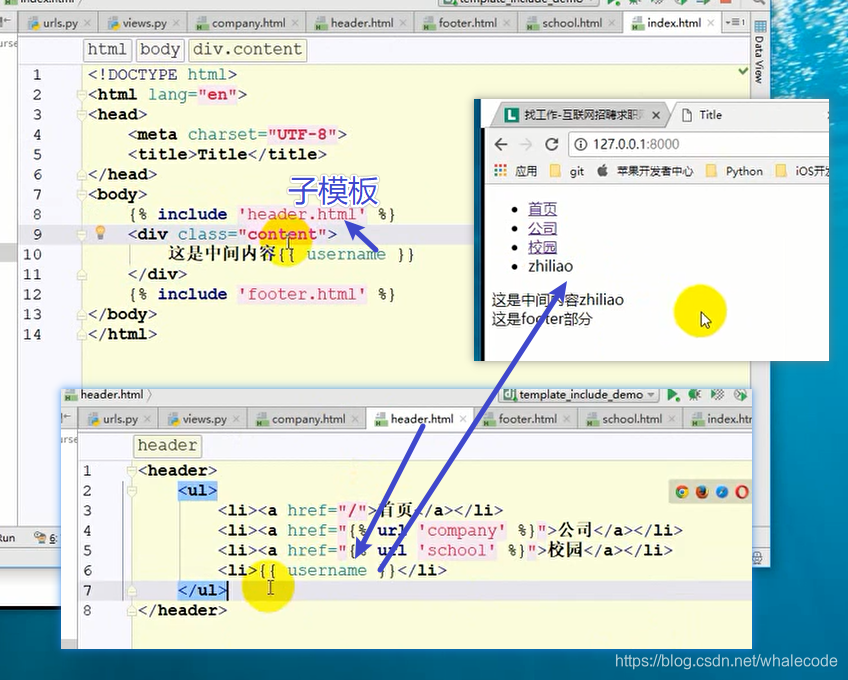Viewport: 848px width, 680px height.
Task: Open header.html preview in Chrome browser icon
Action: pyautogui.click(x=682, y=492)
